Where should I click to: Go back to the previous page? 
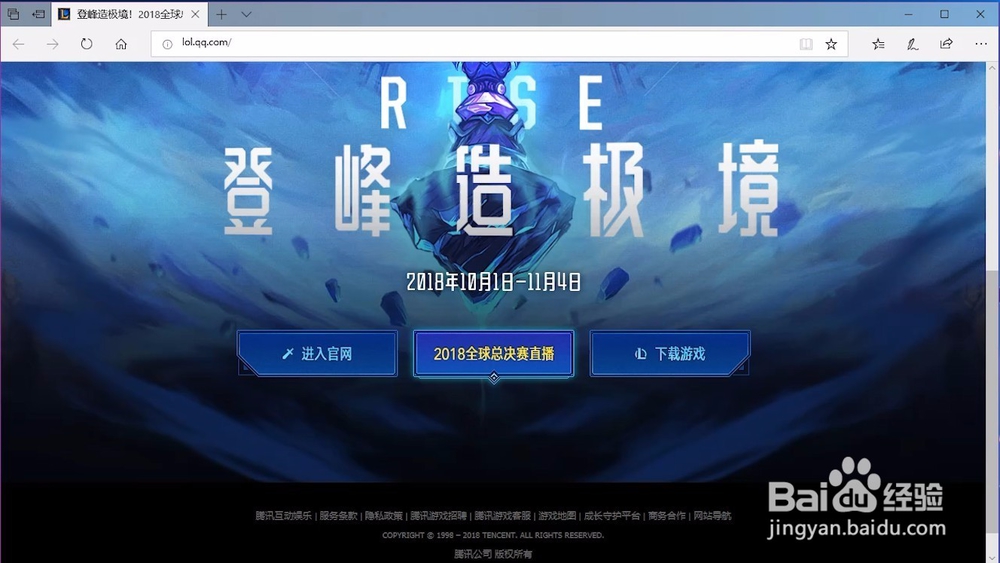18,44
